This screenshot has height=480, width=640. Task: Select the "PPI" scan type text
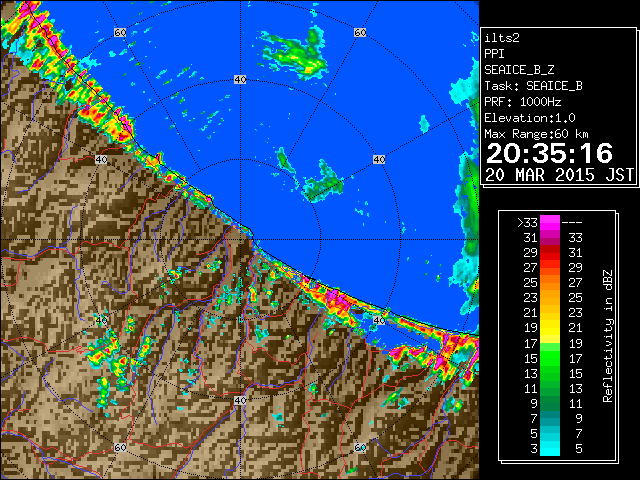click(x=494, y=54)
